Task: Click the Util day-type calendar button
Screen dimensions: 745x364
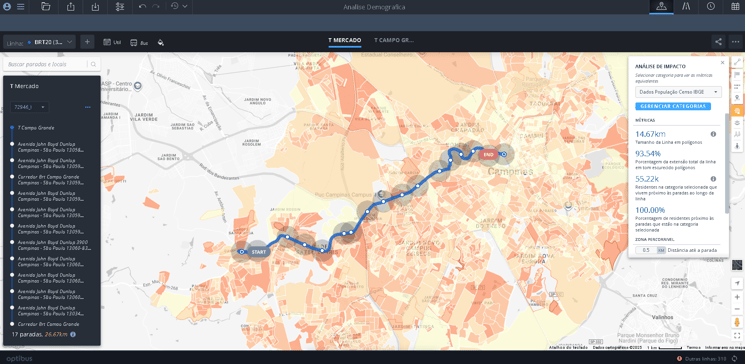Action: (x=112, y=42)
